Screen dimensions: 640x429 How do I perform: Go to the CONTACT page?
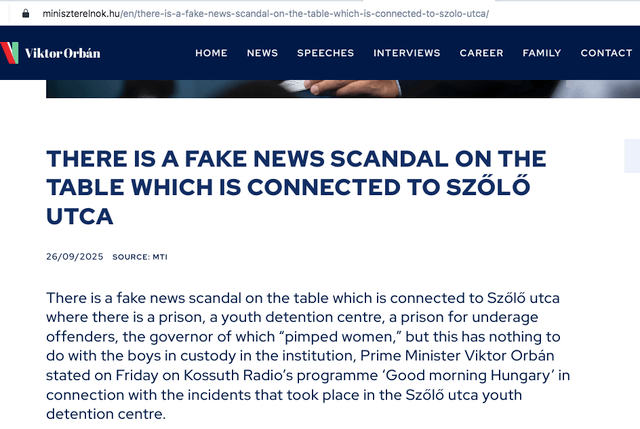tap(606, 53)
